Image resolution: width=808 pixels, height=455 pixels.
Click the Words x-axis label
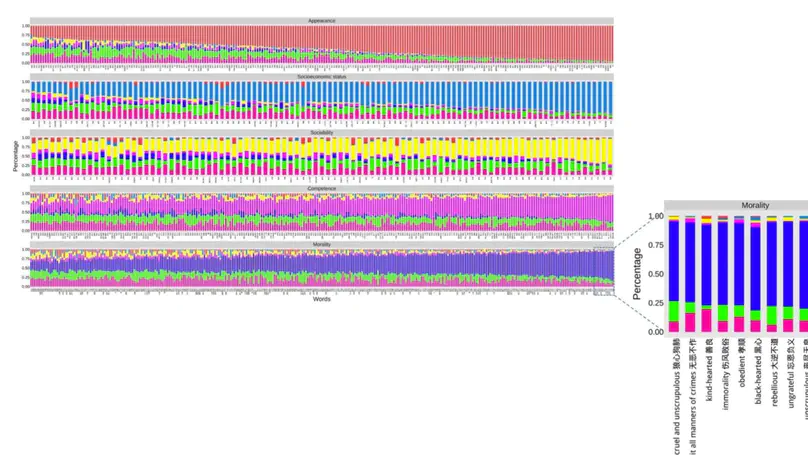tap(321, 298)
